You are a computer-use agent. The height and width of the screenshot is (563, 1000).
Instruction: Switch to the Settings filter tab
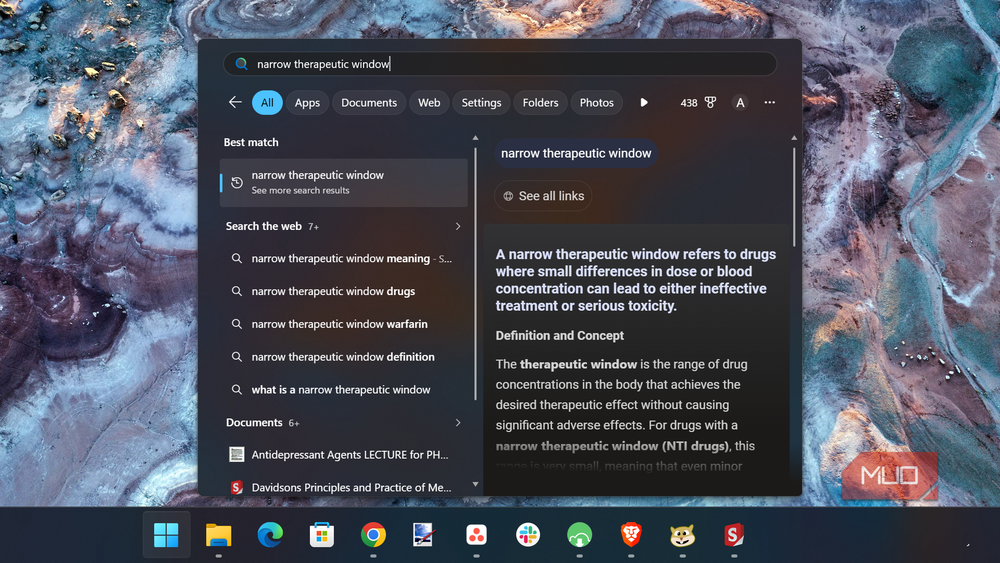(x=482, y=103)
